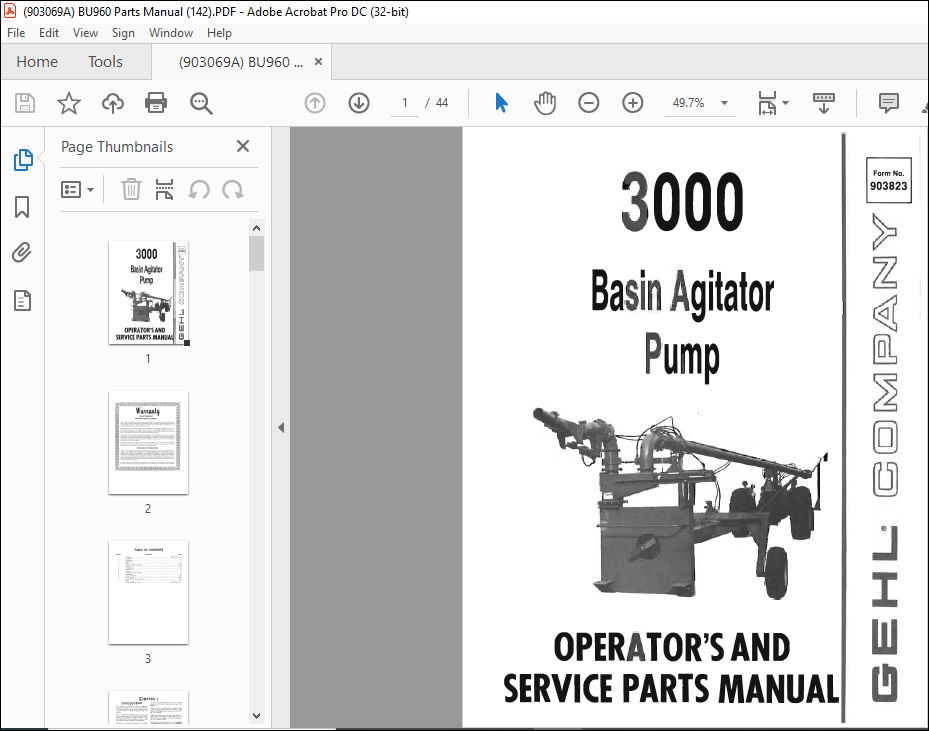Close the Page Thumbnails panel
This screenshot has height=731, width=929.
[242, 146]
